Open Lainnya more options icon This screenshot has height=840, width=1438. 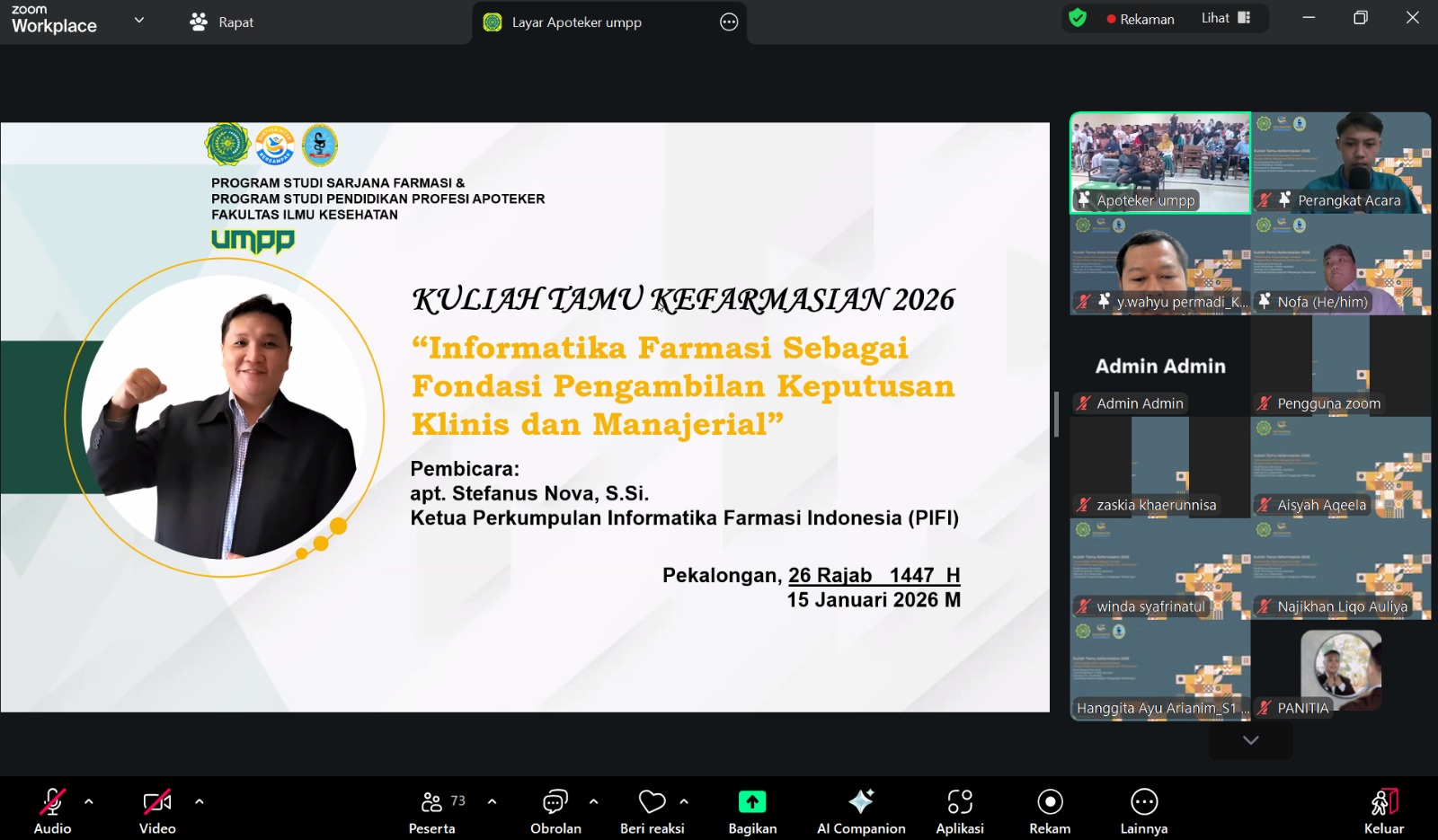(x=1143, y=802)
